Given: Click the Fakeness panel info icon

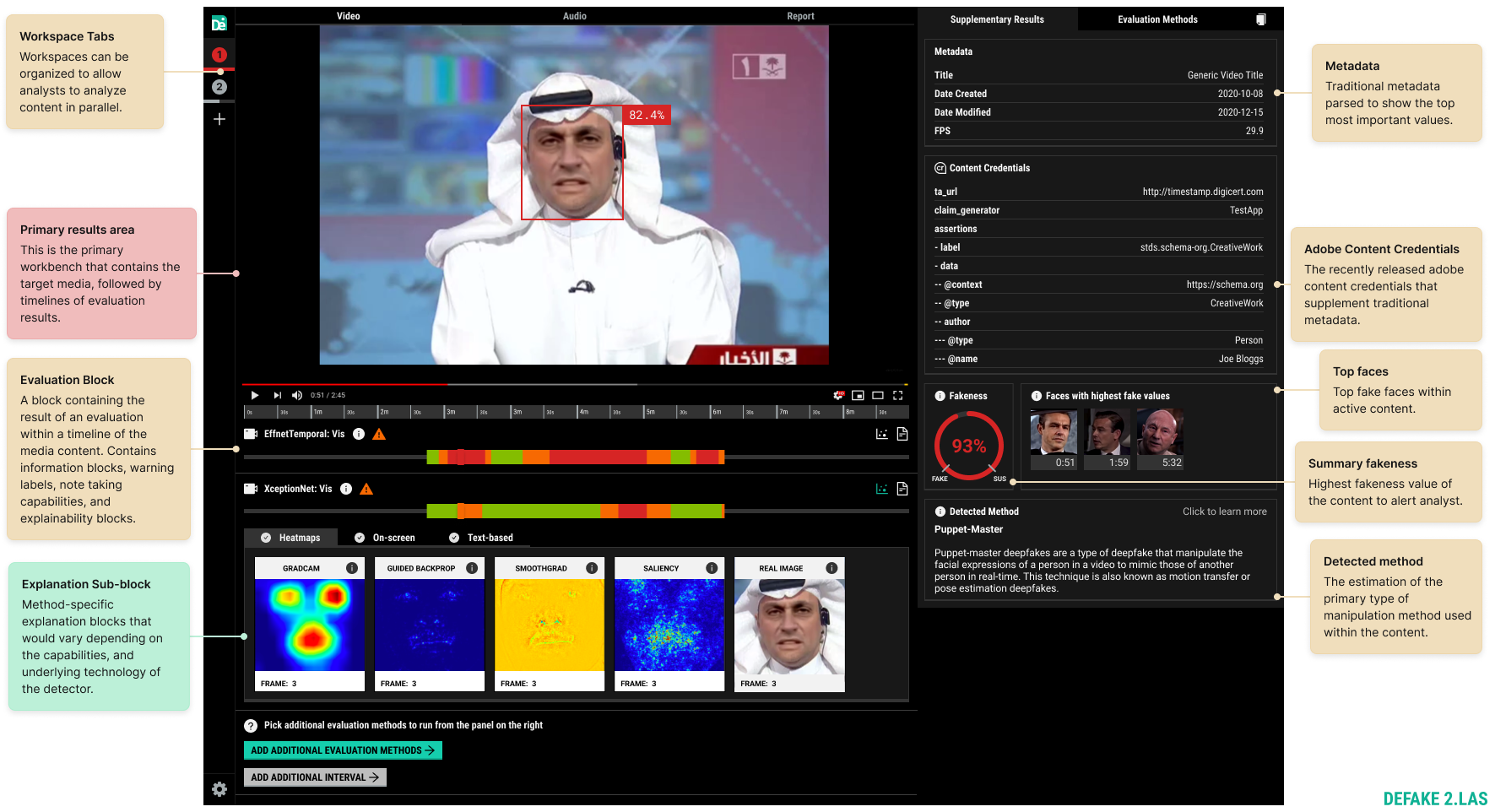Looking at the screenshot, I should [x=940, y=395].
